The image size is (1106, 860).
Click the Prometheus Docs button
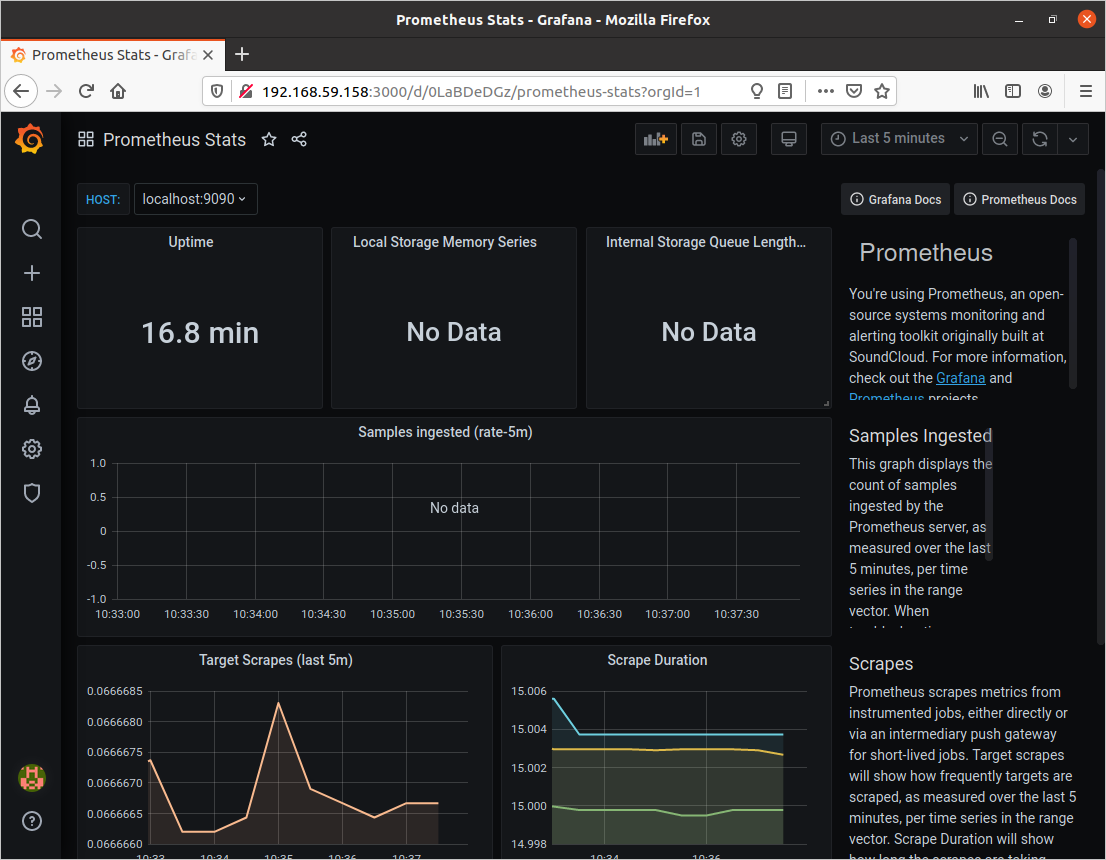[x=1019, y=200]
